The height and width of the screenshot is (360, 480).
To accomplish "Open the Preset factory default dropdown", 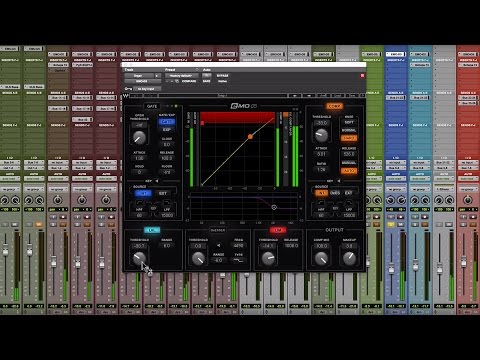I will tap(181, 76).
